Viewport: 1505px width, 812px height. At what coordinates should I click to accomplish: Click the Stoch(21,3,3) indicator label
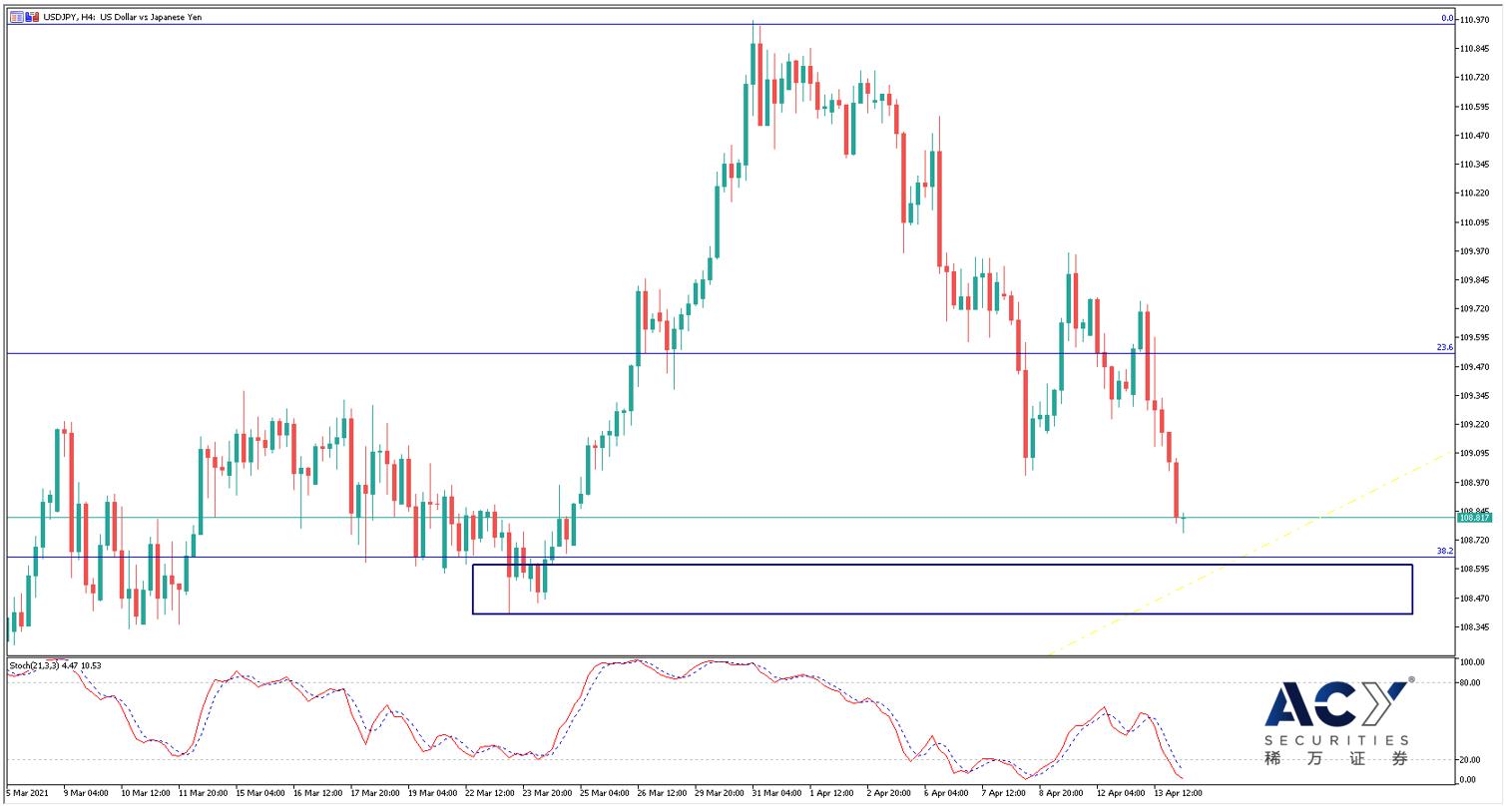pos(55,665)
